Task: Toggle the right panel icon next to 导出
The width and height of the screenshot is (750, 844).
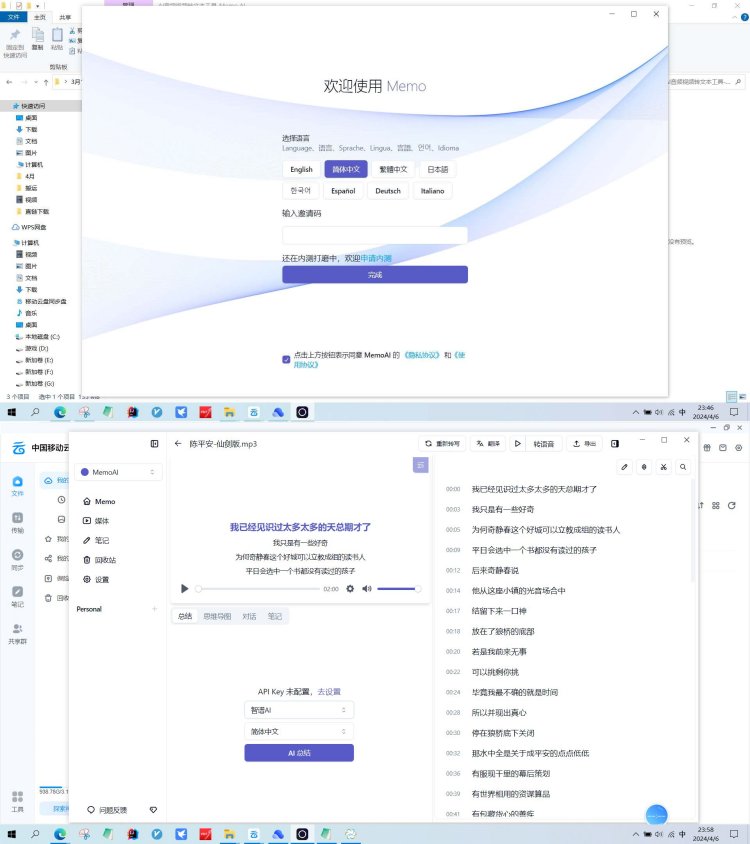Action: point(615,444)
